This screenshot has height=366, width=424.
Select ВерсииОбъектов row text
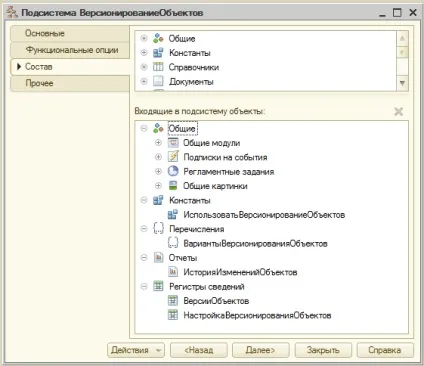216,301
